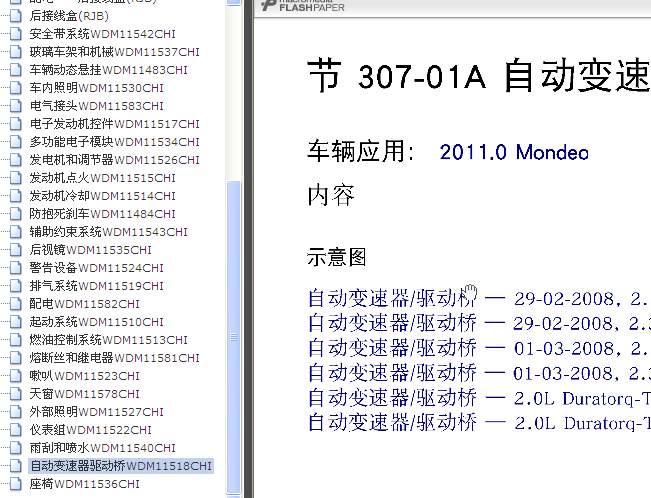Viewport: 651px width, 498px height.
Task: Select 发动机点火WDM11515CHI entry
Action: point(103,178)
